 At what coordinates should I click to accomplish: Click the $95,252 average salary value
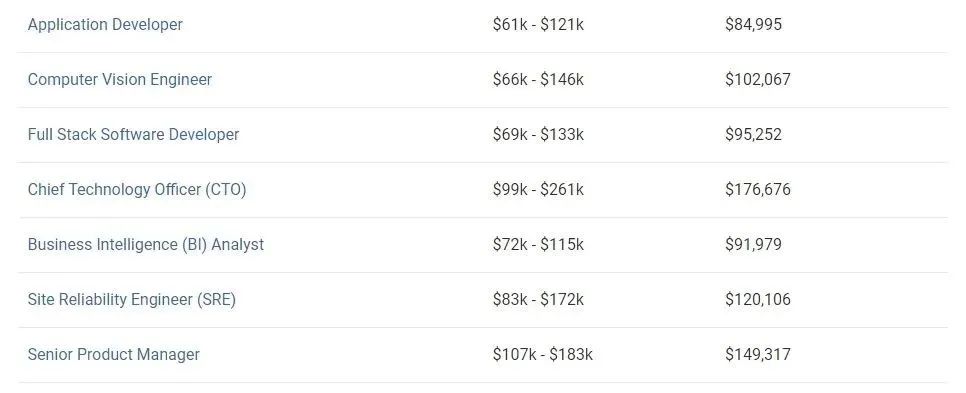click(753, 134)
